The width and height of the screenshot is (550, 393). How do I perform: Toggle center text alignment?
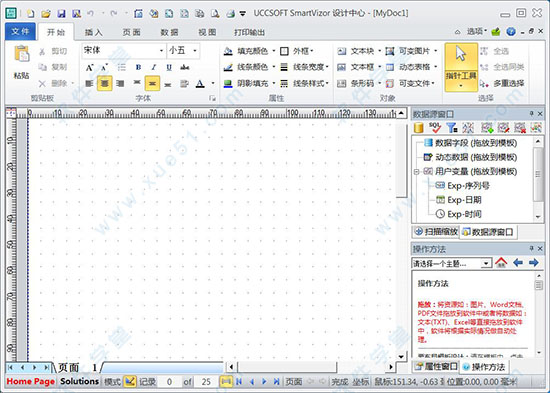click(x=105, y=84)
